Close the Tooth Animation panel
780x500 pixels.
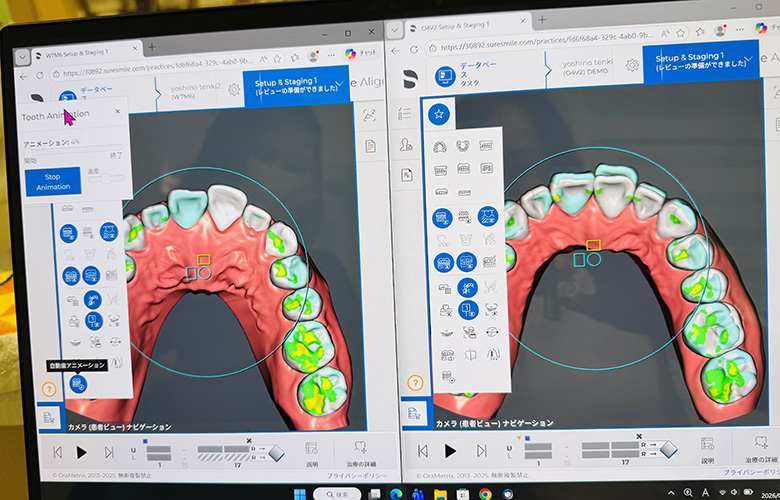pyautogui.click(x=118, y=112)
